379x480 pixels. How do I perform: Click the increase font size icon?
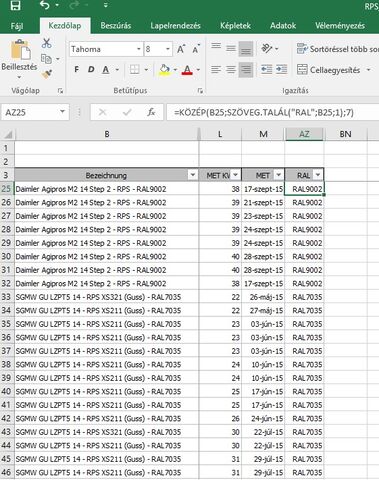click(181, 49)
